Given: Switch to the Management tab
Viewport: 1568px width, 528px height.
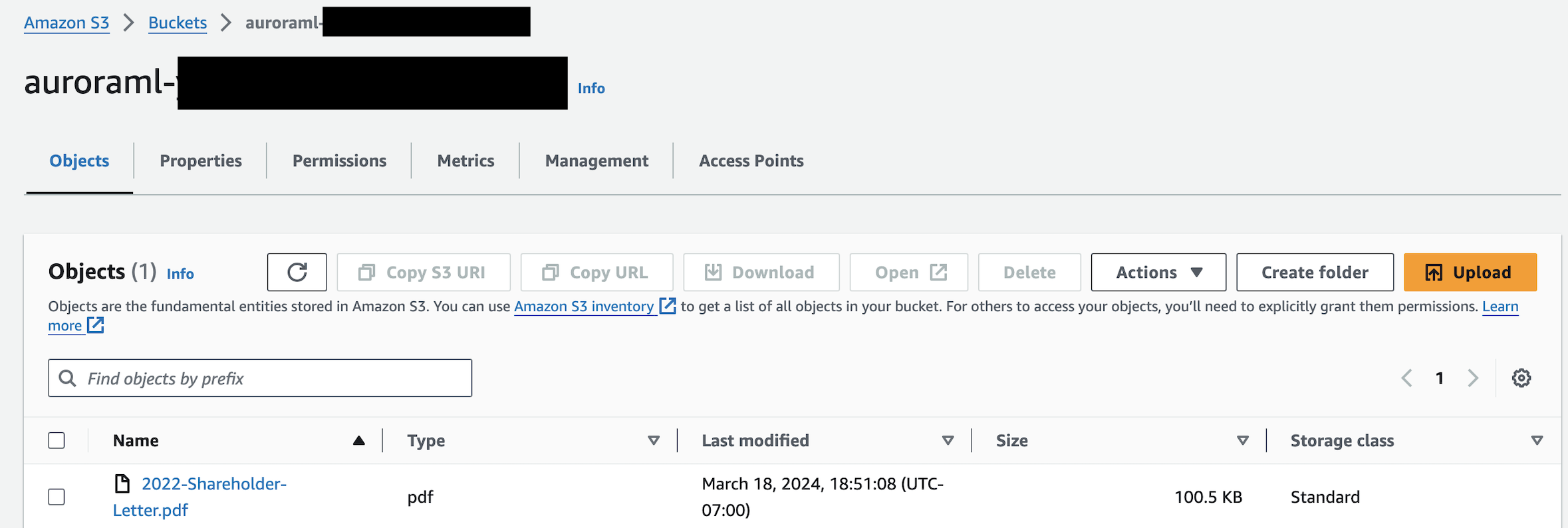Looking at the screenshot, I should 596,160.
